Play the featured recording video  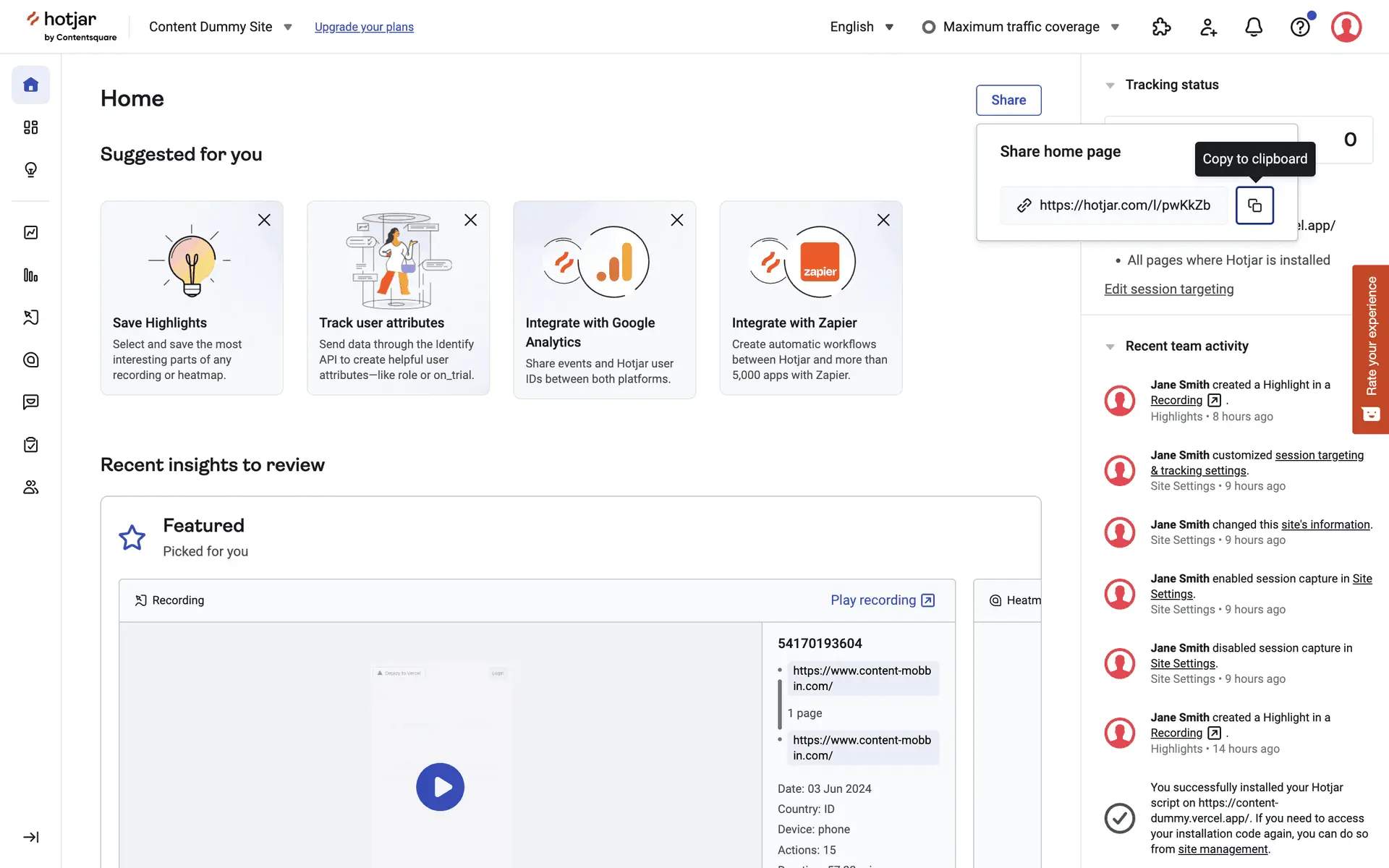click(440, 786)
